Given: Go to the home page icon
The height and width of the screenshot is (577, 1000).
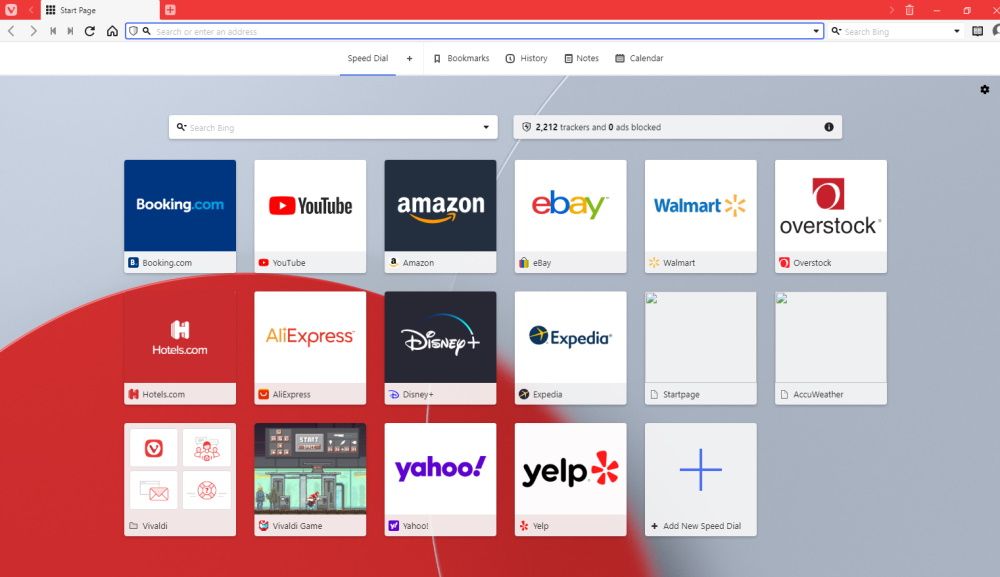Looking at the screenshot, I should pos(112,31).
